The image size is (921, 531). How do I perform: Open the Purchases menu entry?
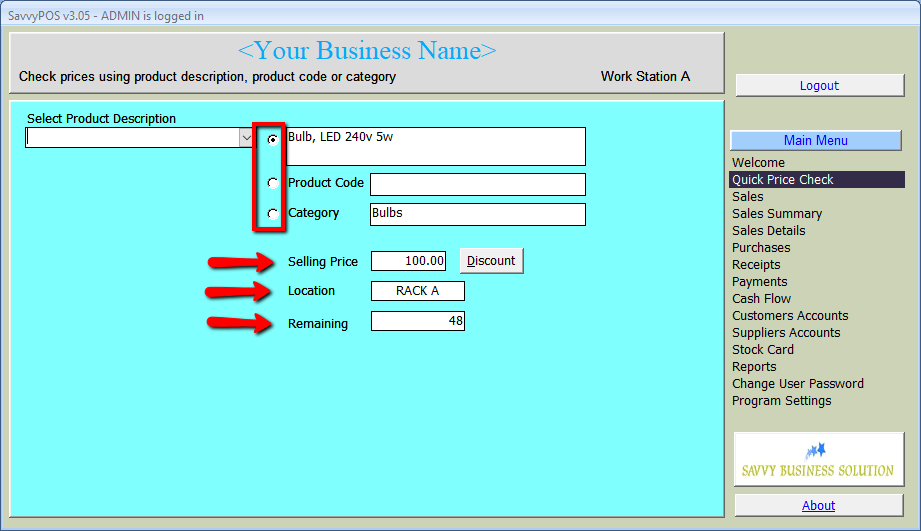click(x=761, y=248)
